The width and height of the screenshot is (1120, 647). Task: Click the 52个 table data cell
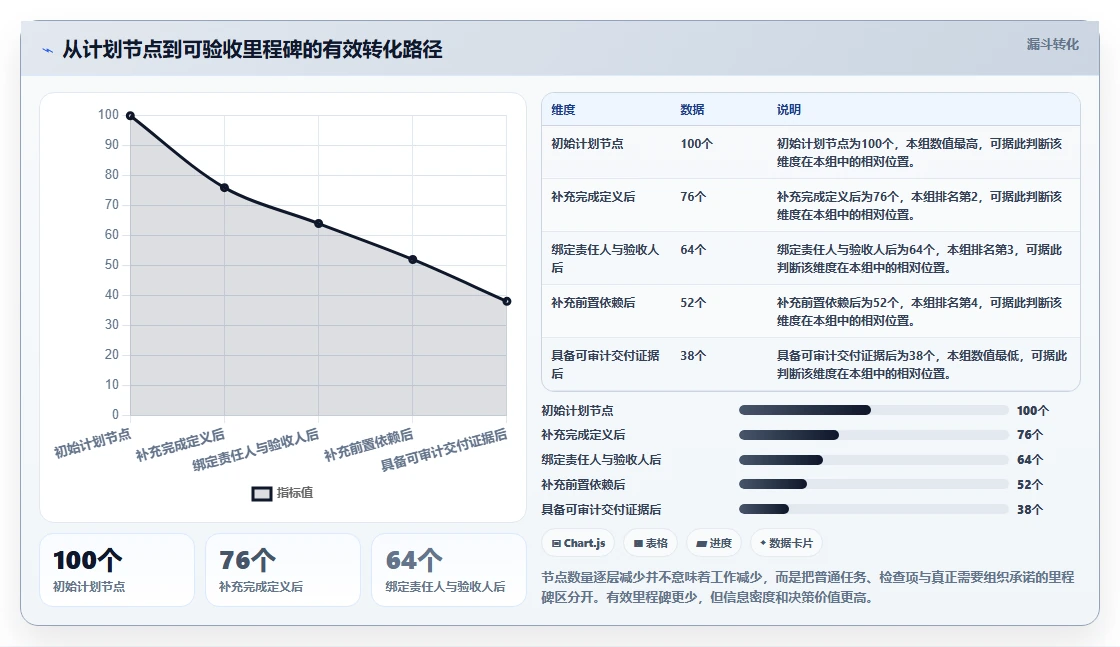(x=693, y=303)
